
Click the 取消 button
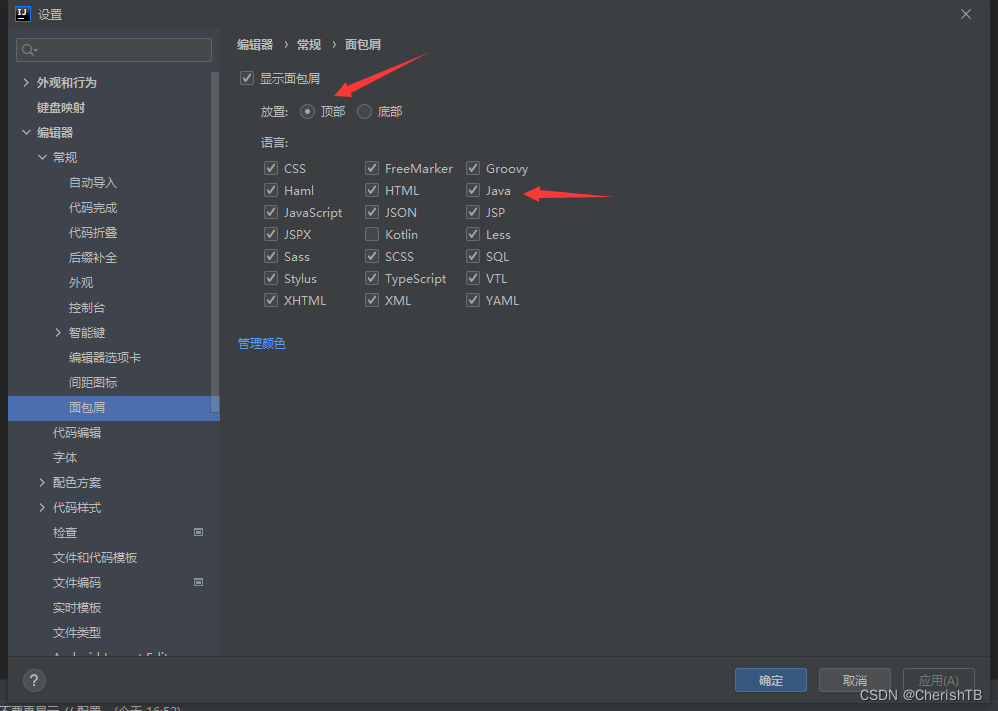click(x=855, y=680)
